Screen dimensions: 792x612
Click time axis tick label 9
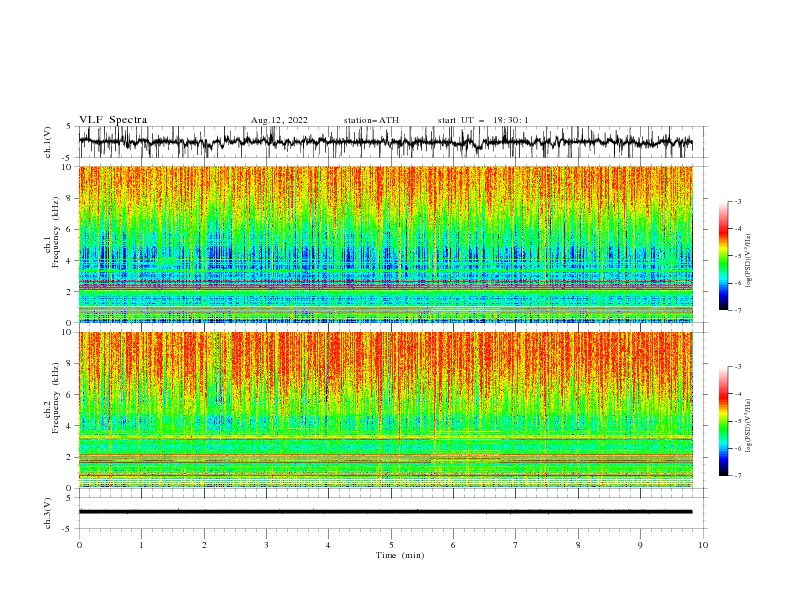tap(640, 545)
